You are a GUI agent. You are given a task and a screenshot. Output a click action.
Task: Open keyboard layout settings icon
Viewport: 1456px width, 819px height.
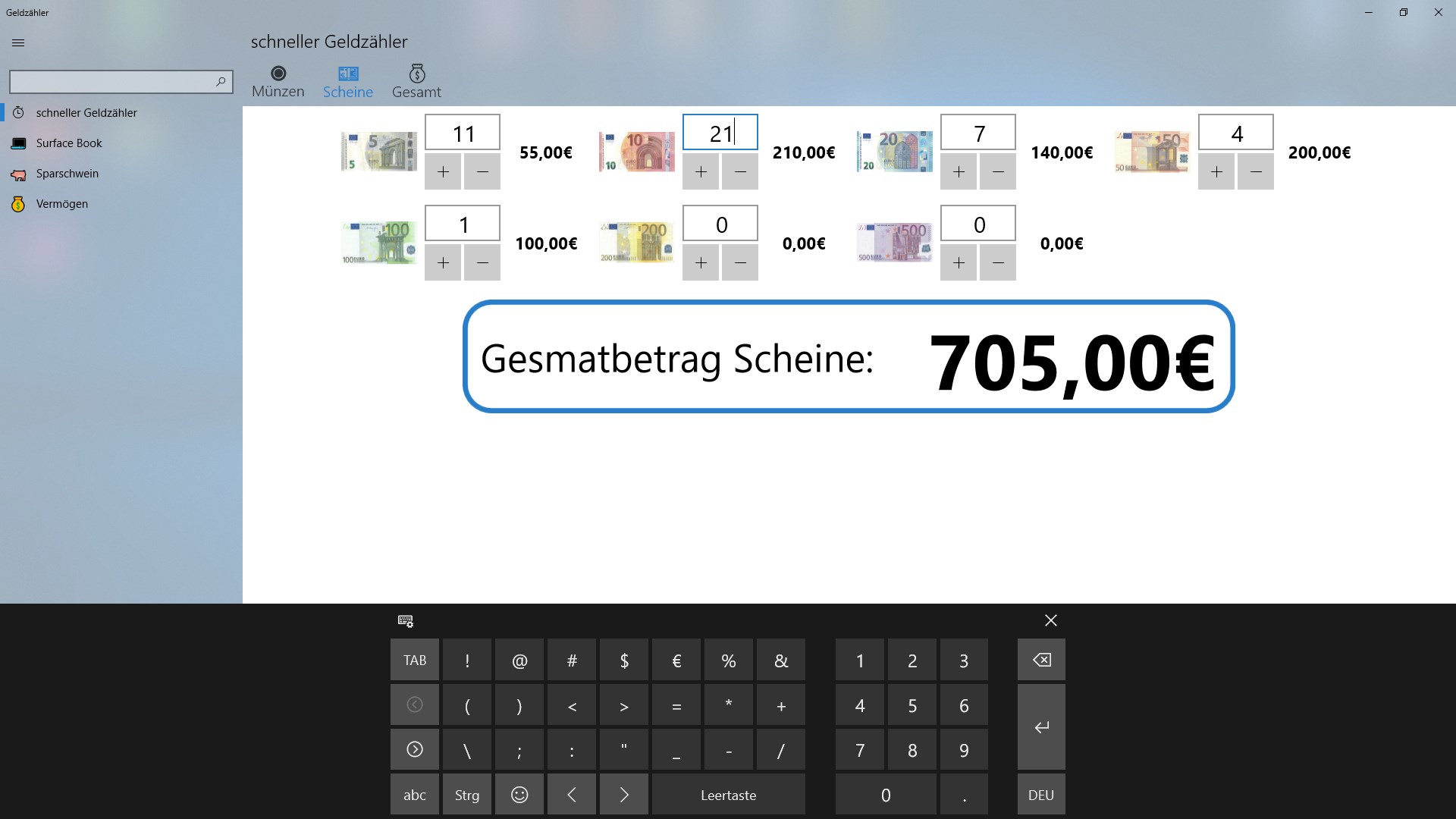pyautogui.click(x=406, y=621)
